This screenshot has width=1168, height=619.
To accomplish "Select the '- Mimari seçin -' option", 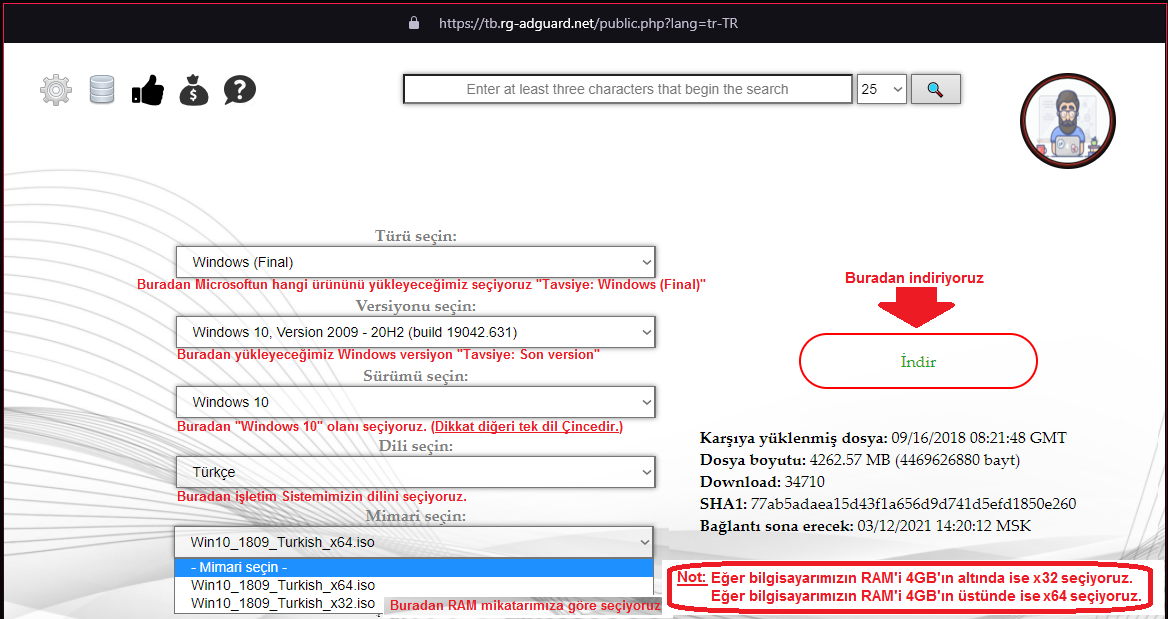I will (413, 567).
